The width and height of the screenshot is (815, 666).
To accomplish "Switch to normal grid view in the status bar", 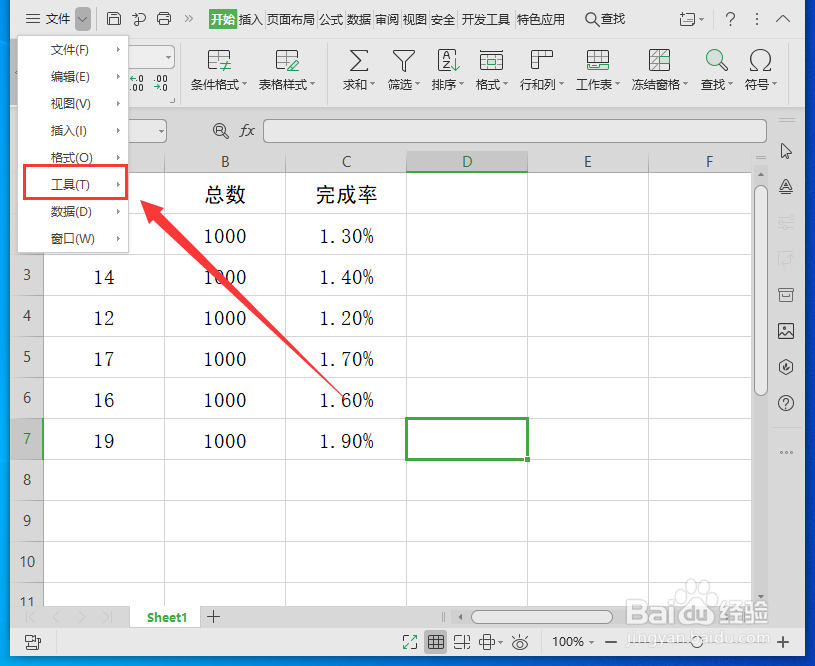I will coord(436,643).
